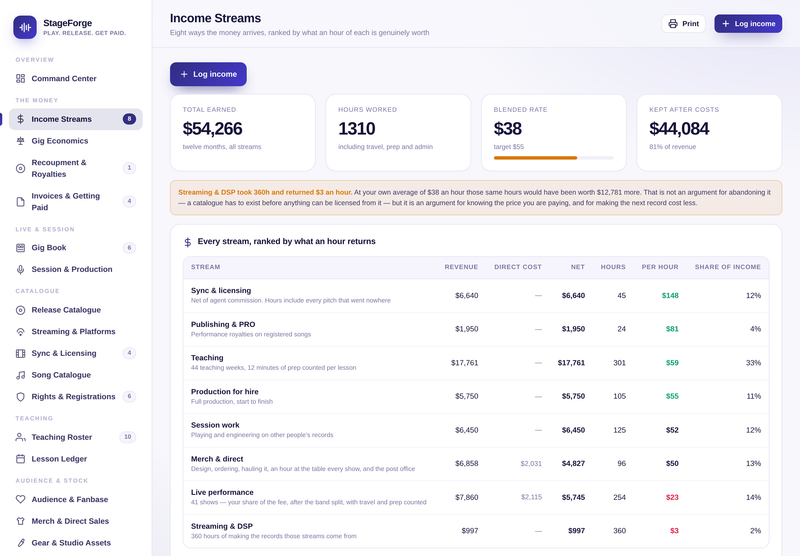
Task: Select the Session work row
Action: click(x=476, y=430)
